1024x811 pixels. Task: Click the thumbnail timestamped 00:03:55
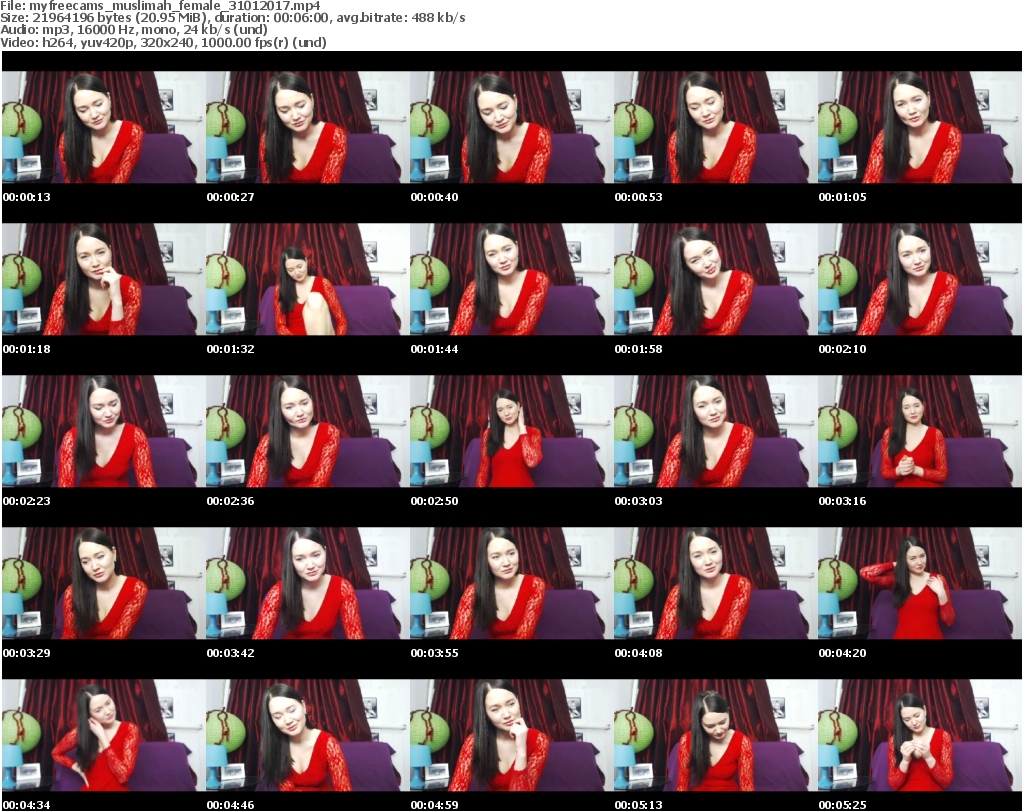point(512,583)
